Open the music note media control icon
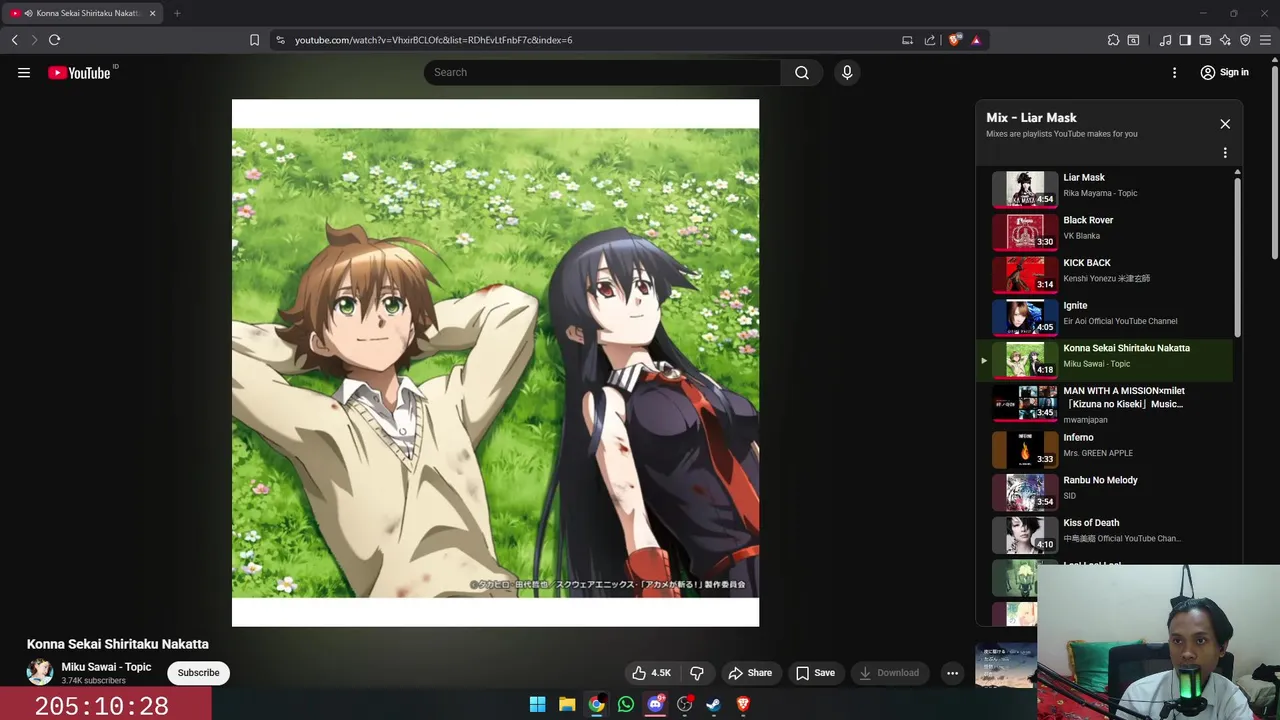This screenshot has height=720, width=1280. pos(1165,40)
